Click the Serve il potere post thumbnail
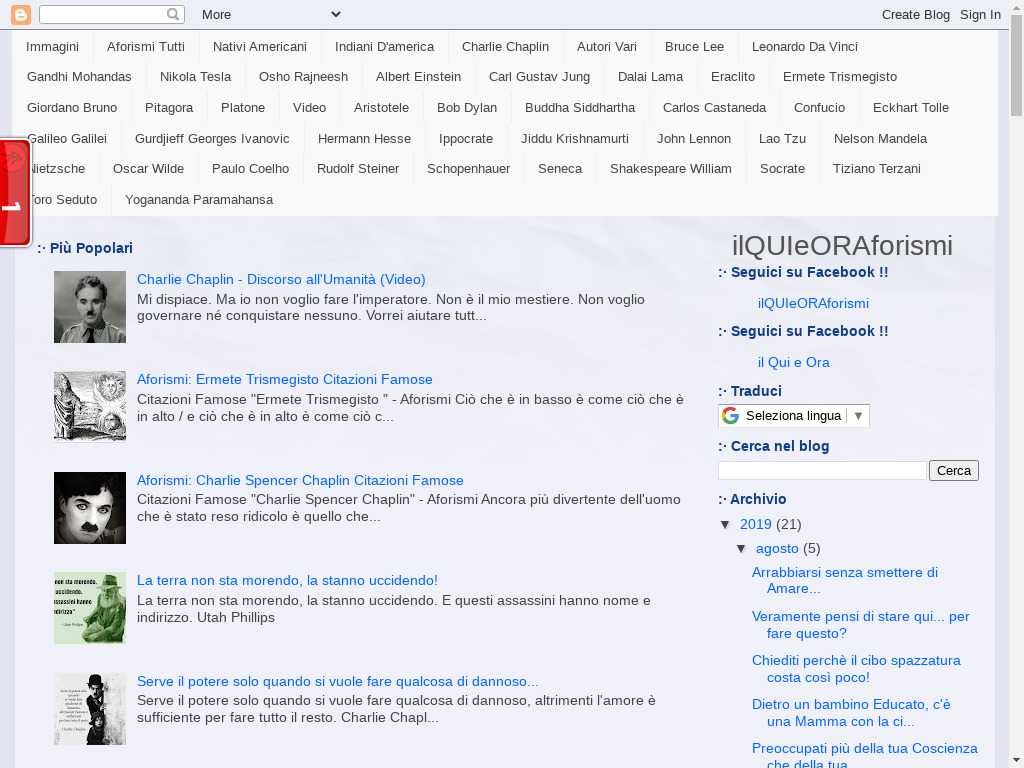Screen dimensions: 1024x768 [90, 709]
